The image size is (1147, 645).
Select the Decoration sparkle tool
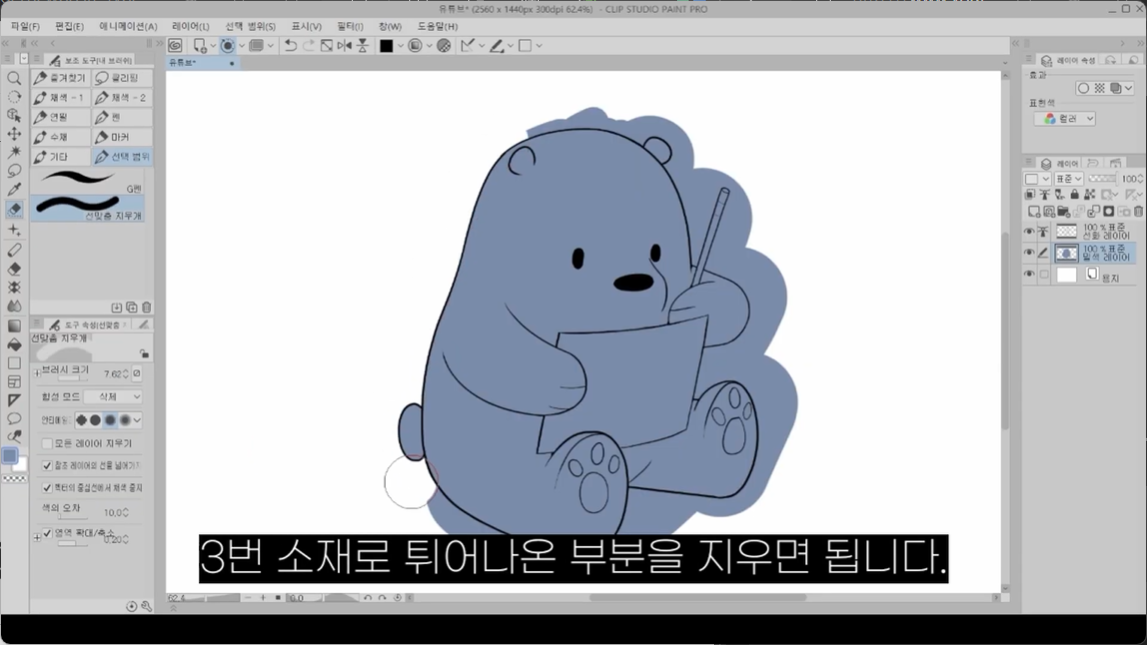point(14,230)
